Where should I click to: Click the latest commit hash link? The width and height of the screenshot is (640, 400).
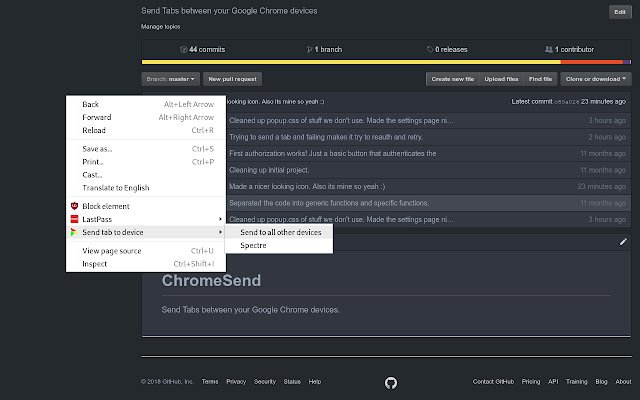[x=567, y=102]
